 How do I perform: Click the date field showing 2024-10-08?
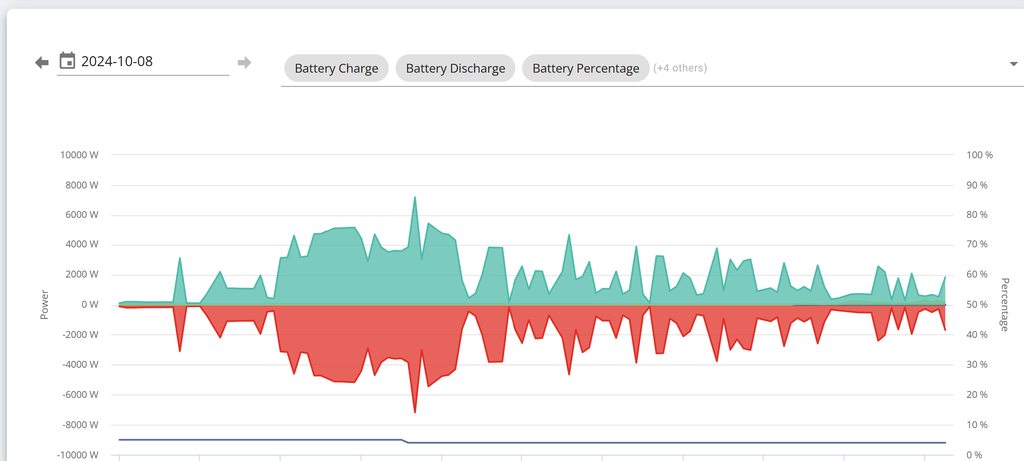pos(150,61)
